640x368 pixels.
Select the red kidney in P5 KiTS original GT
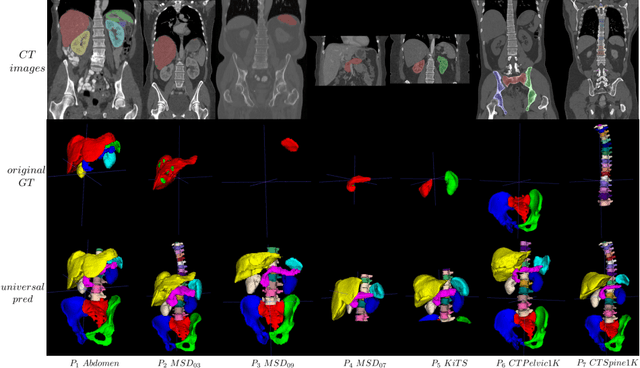425,188
